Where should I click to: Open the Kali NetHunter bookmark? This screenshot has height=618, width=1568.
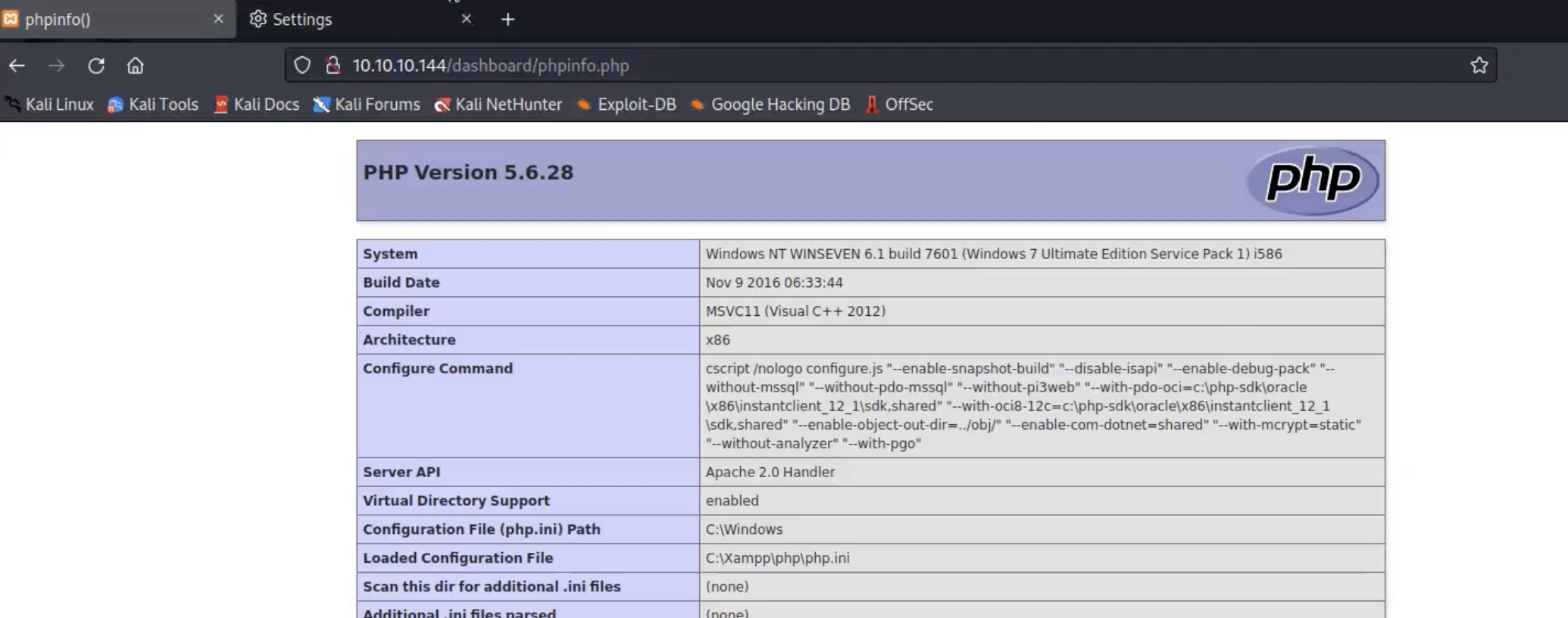point(498,105)
